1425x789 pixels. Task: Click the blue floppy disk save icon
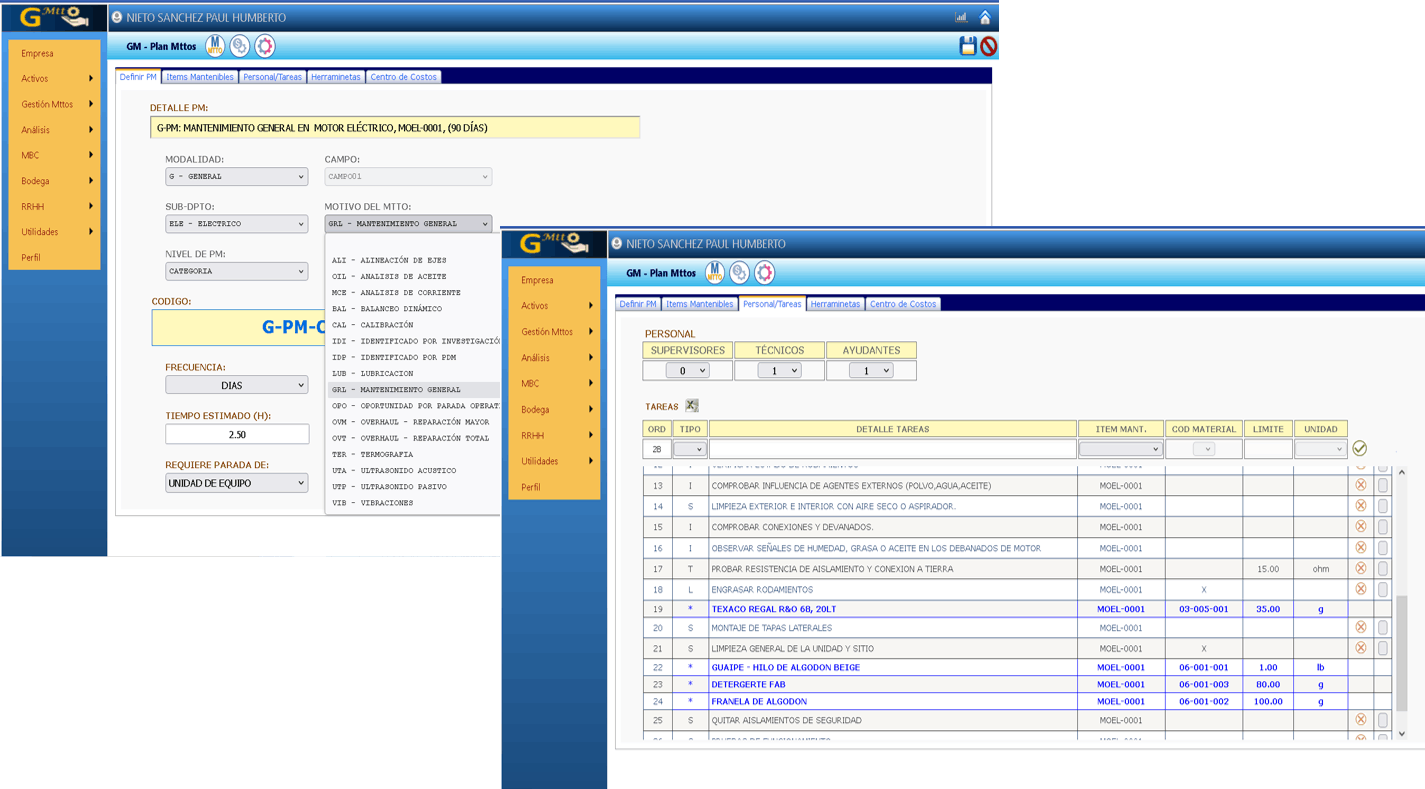(x=967, y=46)
